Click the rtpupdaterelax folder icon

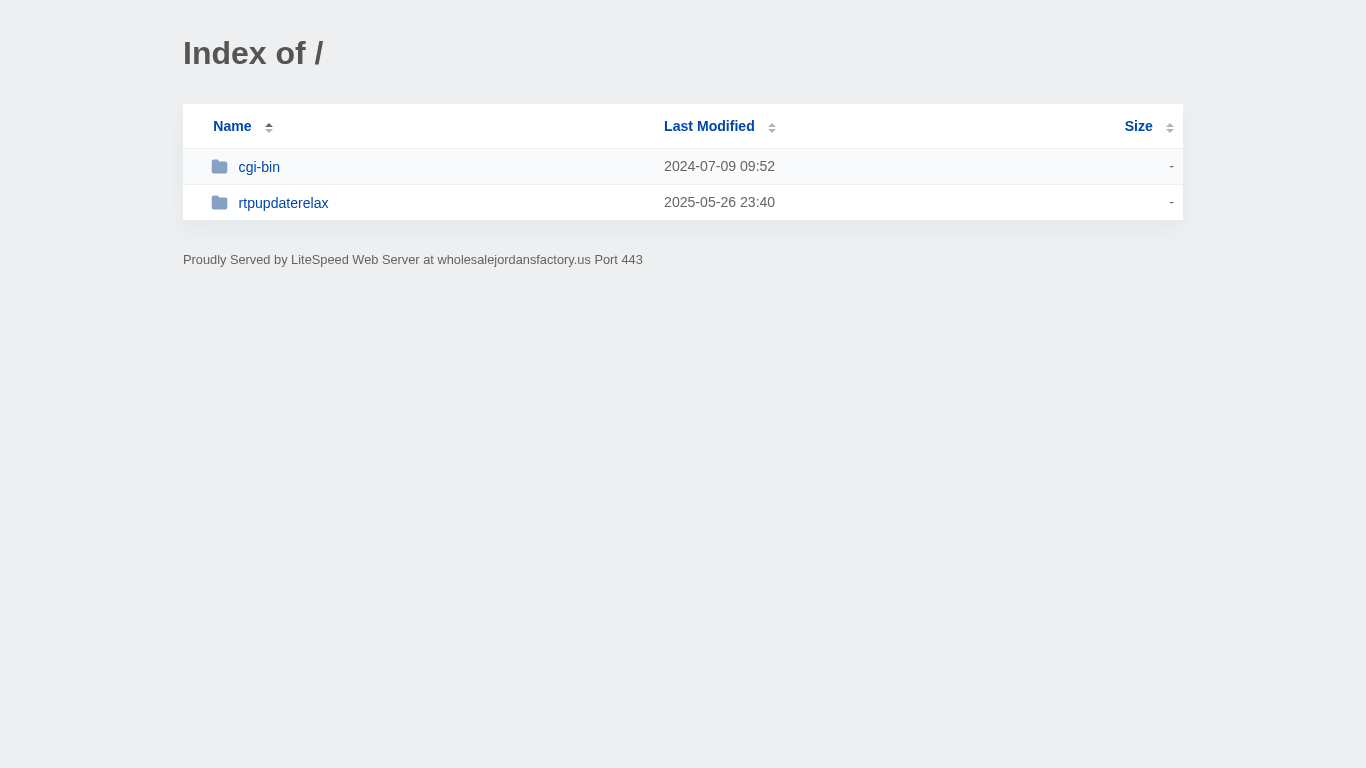[x=219, y=203]
